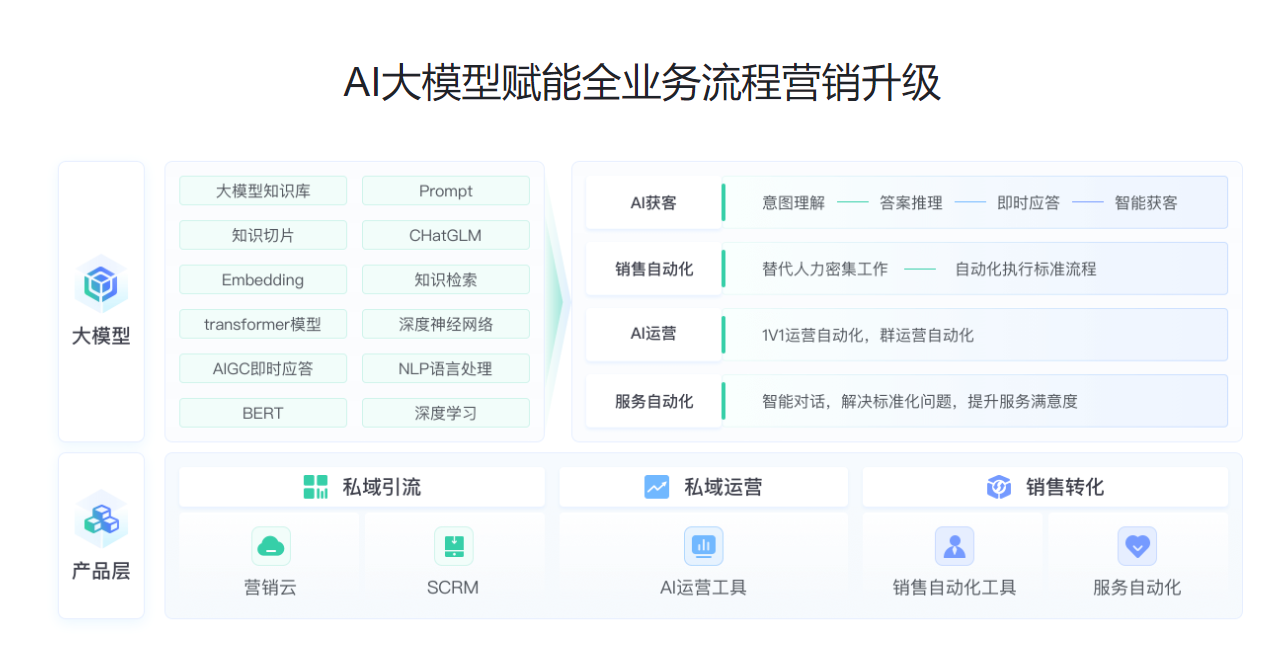Click the 销售自动化工具 person icon

(954, 546)
